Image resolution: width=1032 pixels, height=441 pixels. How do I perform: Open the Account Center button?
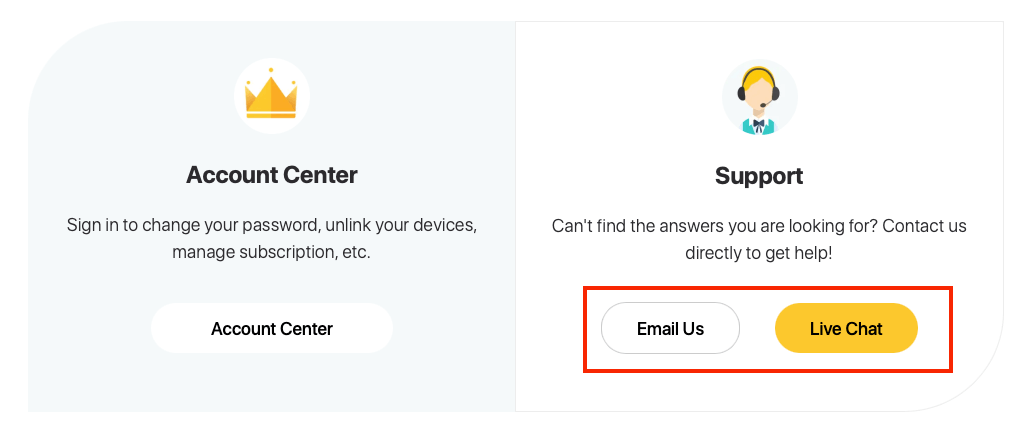tap(272, 328)
